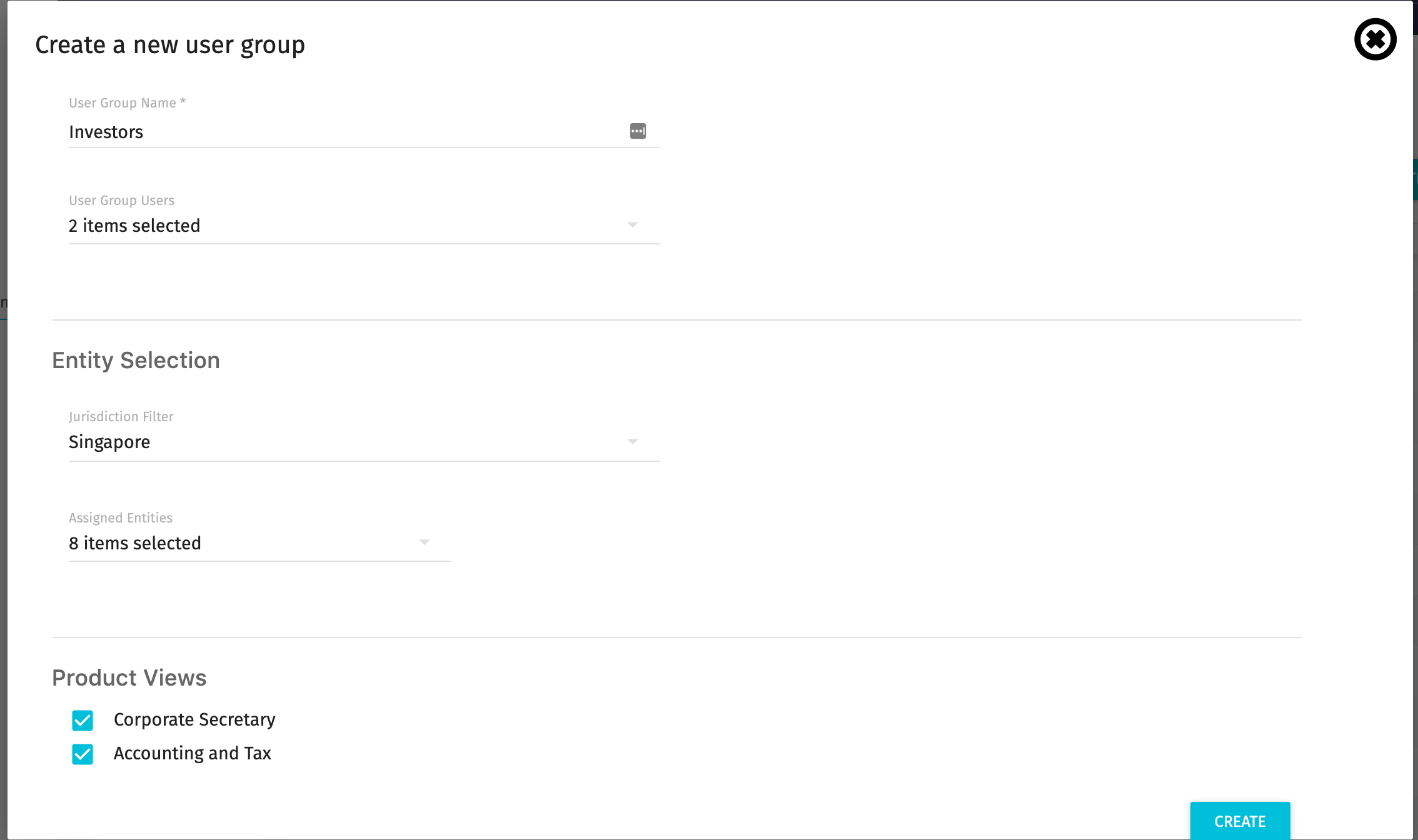Click the Product Views section heading

point(129,678)
